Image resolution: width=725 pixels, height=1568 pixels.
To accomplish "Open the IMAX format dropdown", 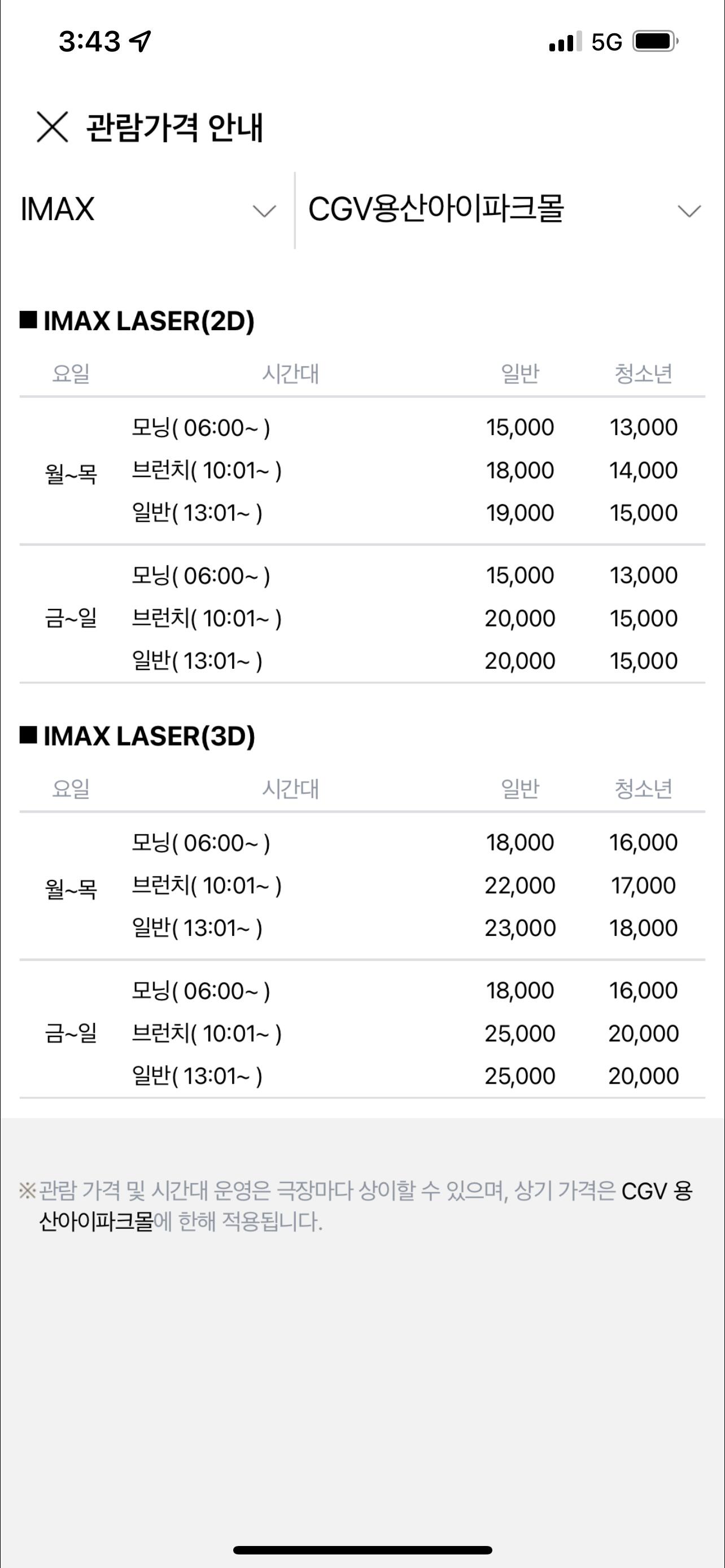I will [x=147, y=210].
